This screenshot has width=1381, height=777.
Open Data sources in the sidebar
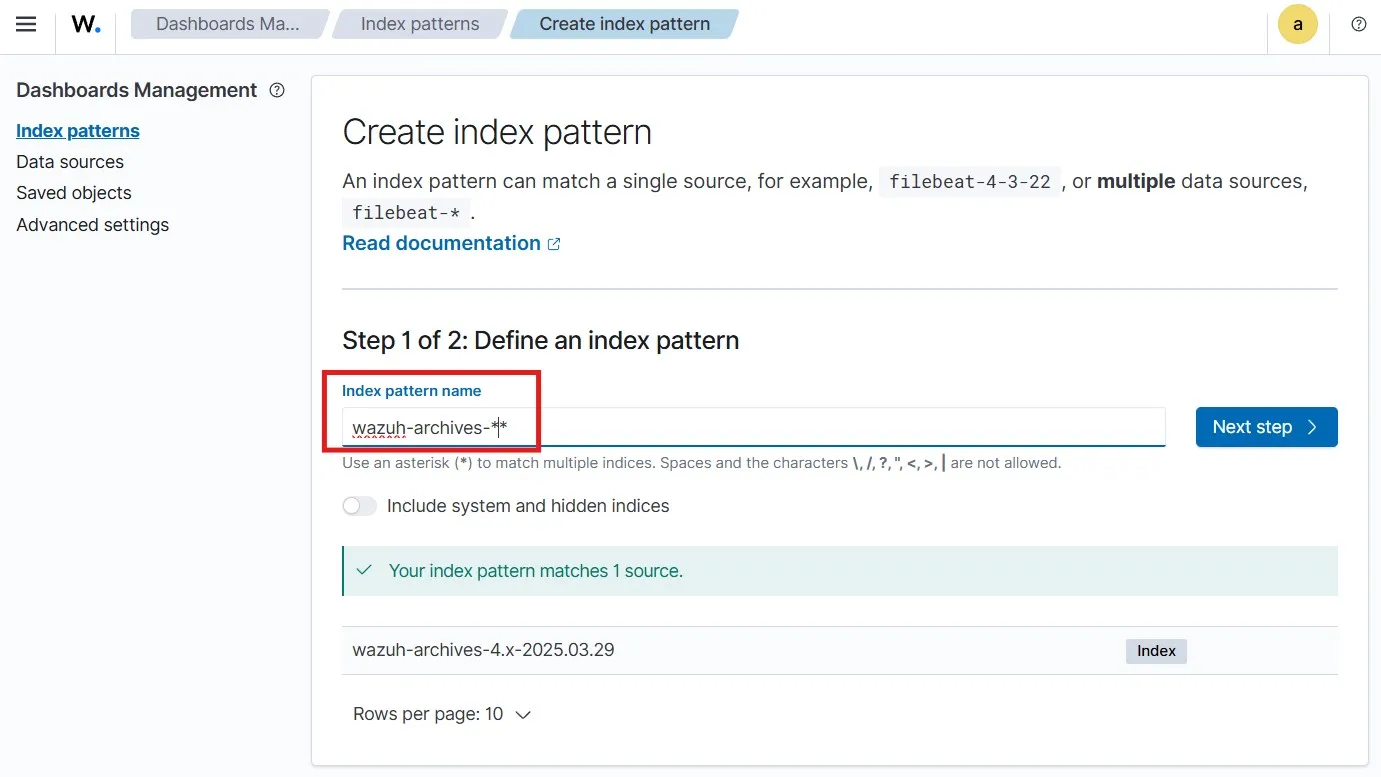[x=70, y=162]
